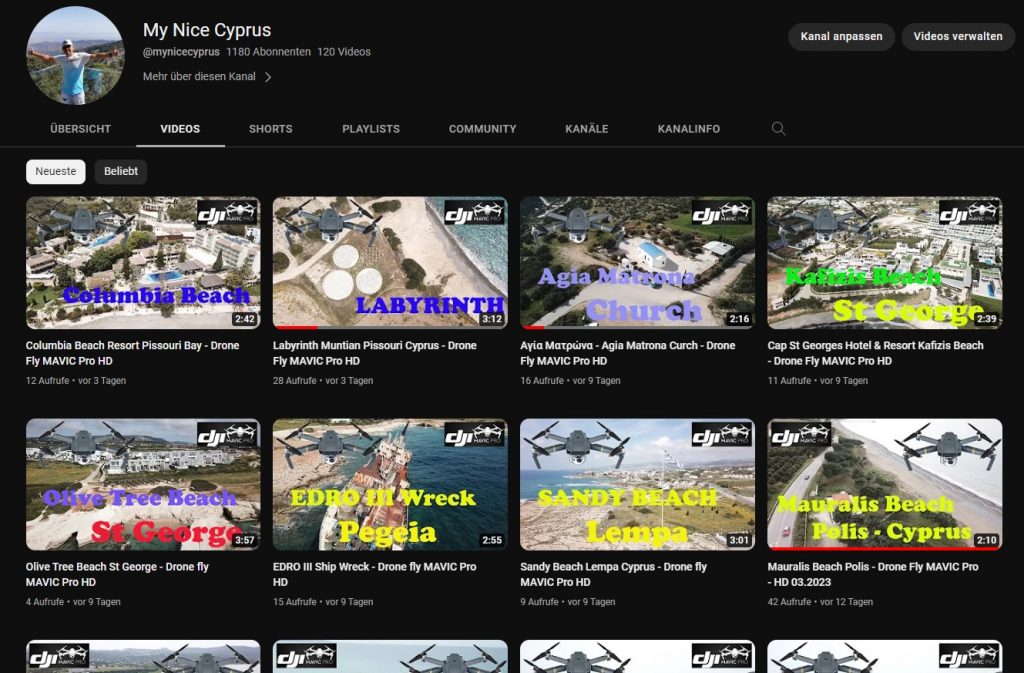
Task: Click '4 Aufrufe • vor 9 Tagen' text
Action: (x=73, y=602)
